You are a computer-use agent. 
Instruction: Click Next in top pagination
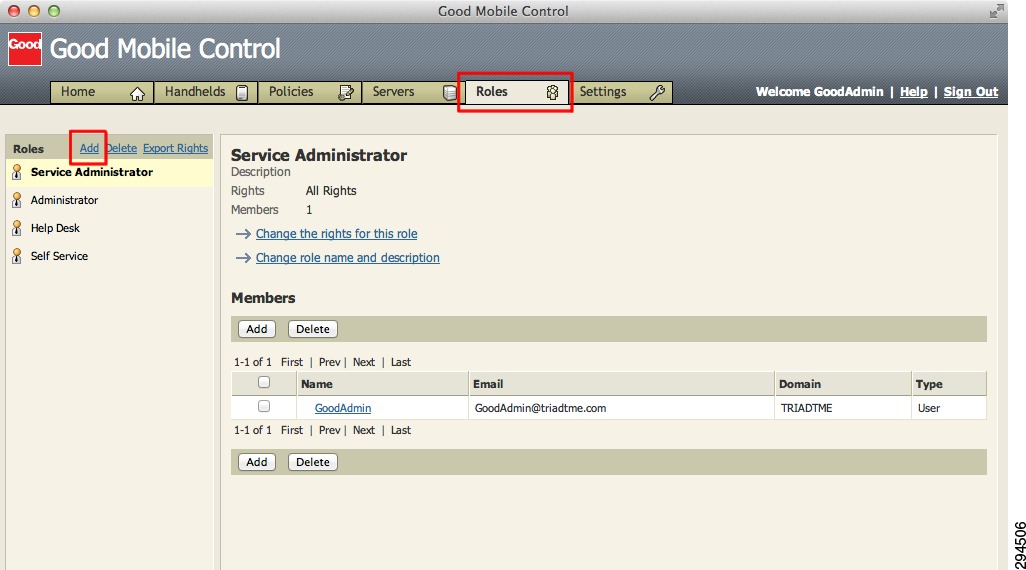tap(364, 362)
